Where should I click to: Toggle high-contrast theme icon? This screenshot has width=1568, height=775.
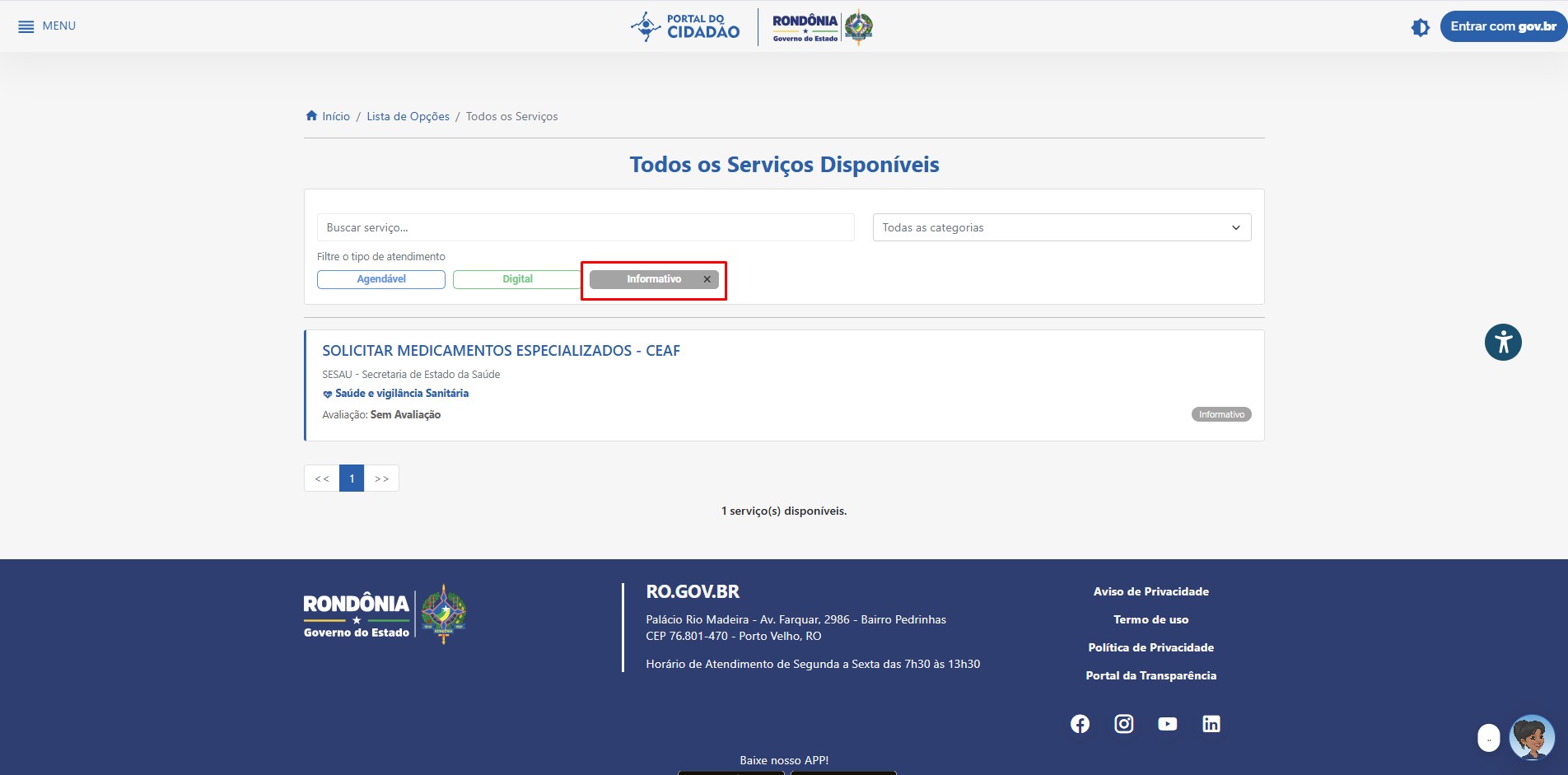(x=1421, y=27)
